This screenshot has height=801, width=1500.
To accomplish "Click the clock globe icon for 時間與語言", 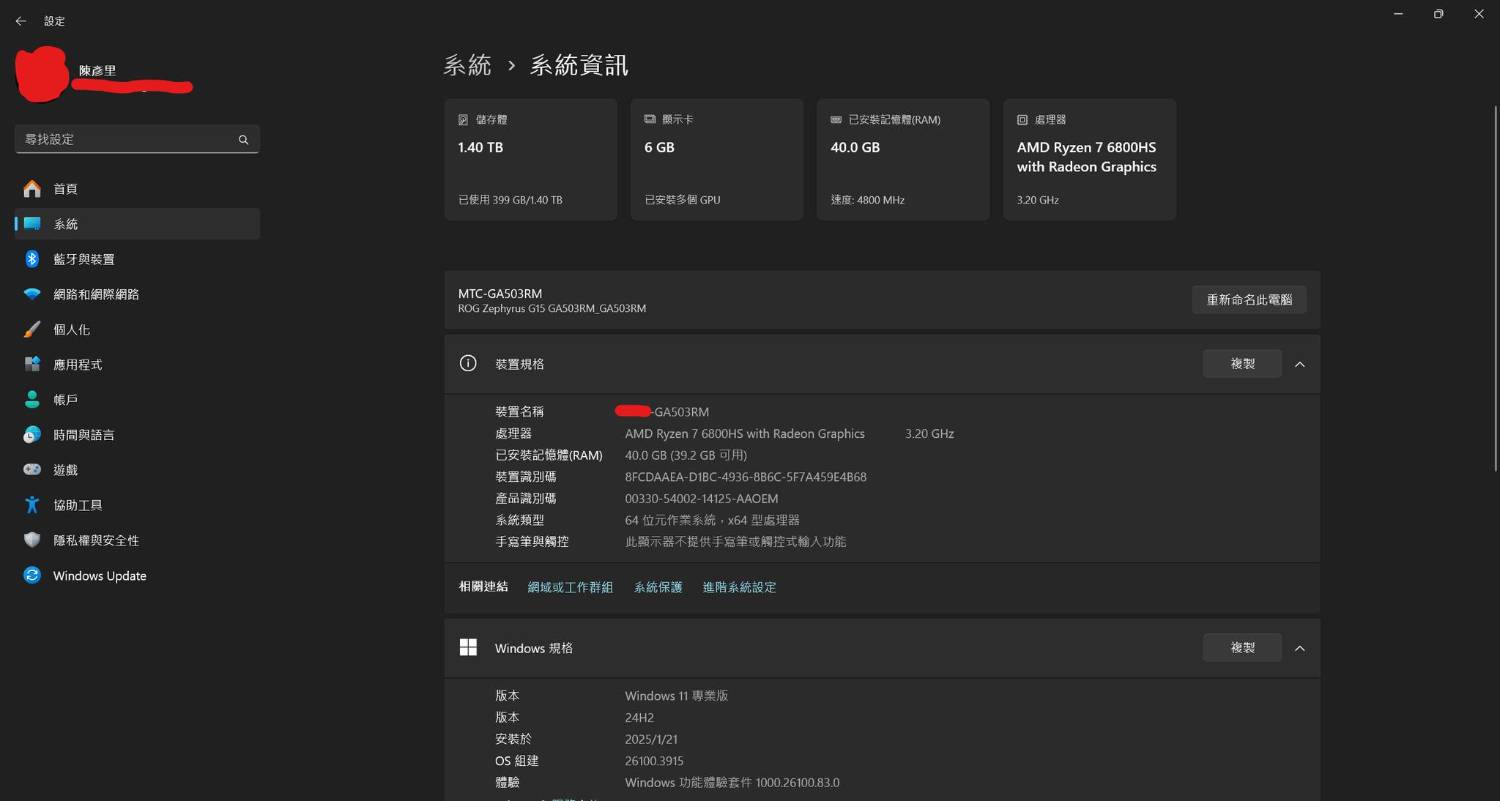I will (x=32, y=435).
